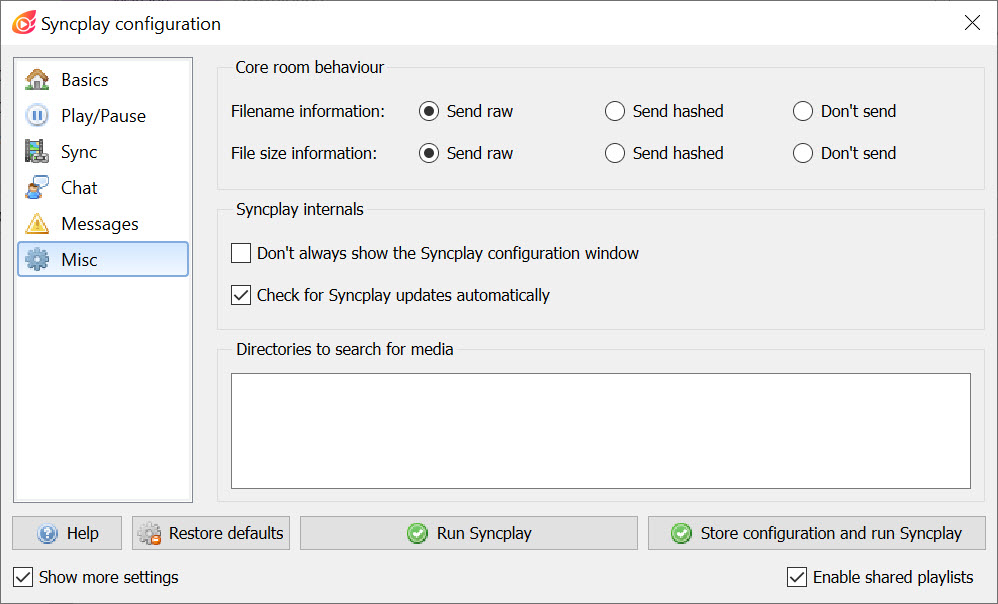This screenshot has height=604, width=998.
Task: Switch to the Play/Pause settings tab
Action: (x=103, y=116)
